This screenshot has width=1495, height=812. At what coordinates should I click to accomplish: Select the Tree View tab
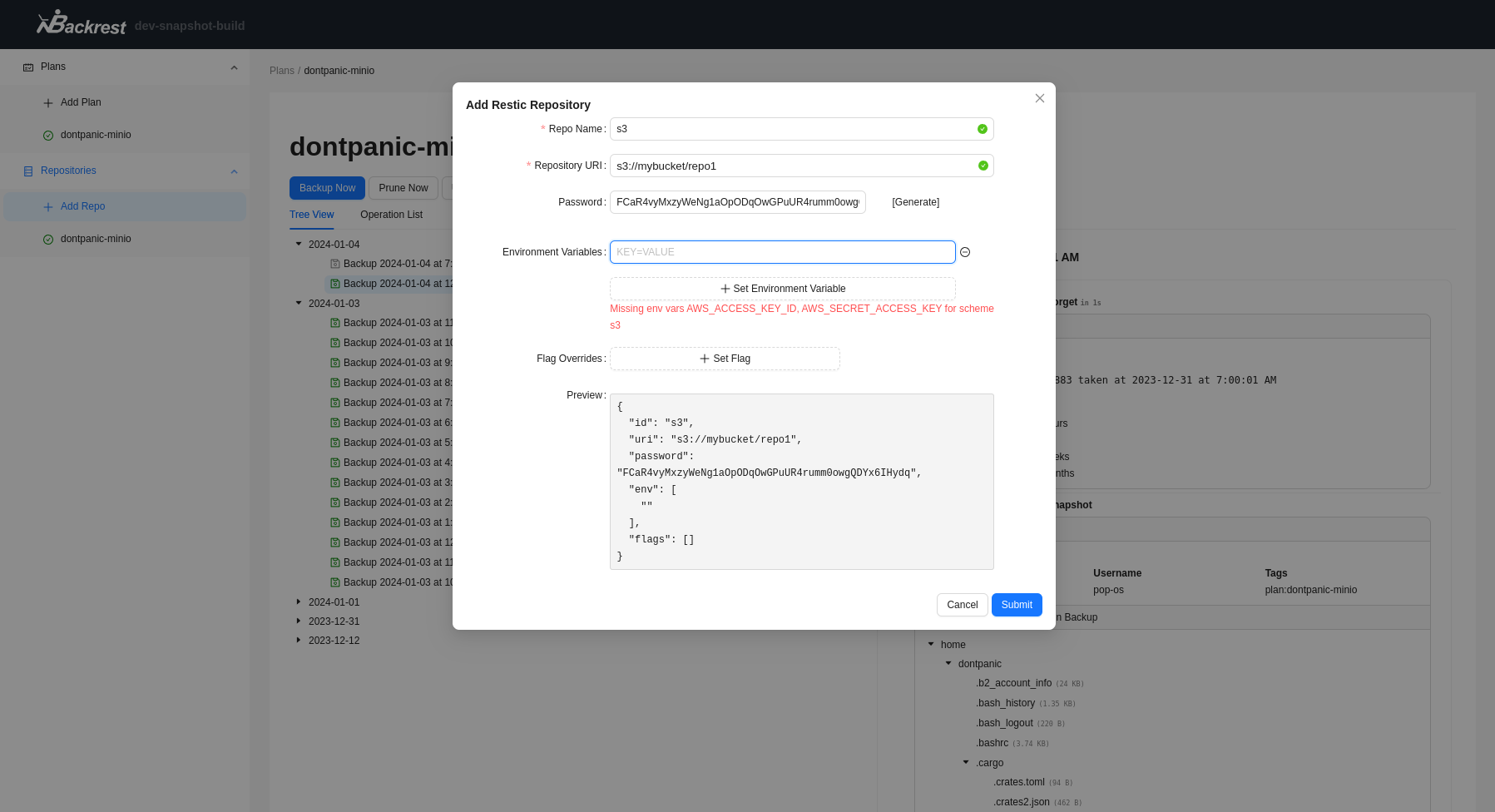point(311,215)
